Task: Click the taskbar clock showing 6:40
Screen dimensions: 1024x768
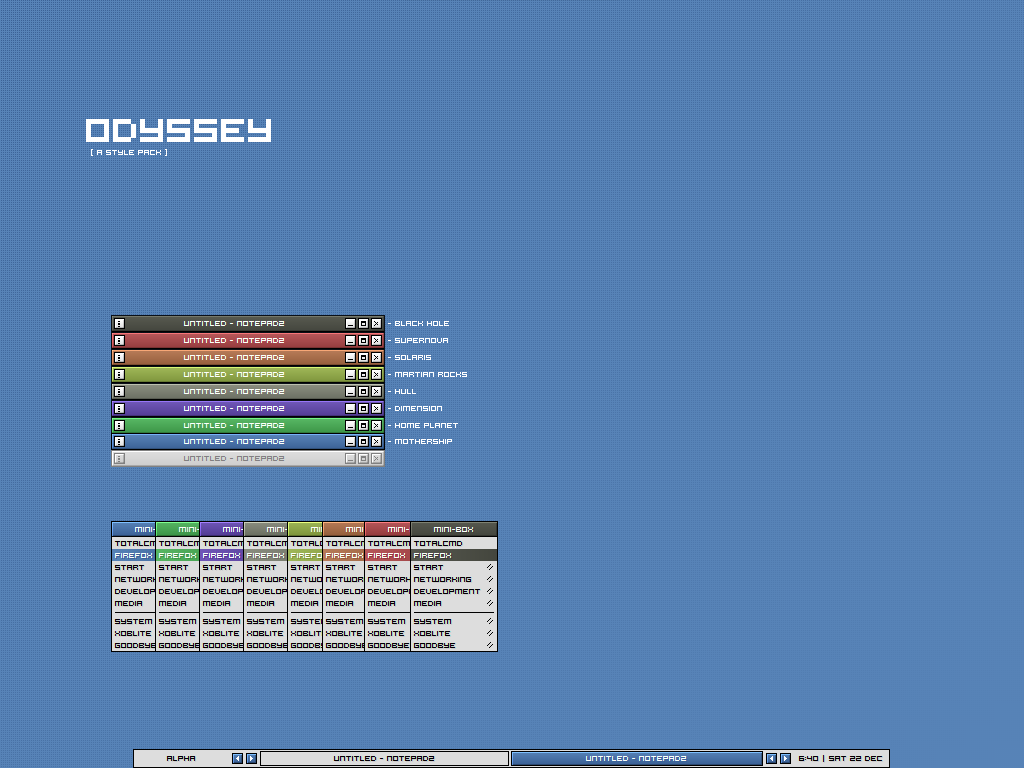Action: pyautogui.click(x=840, y=759)
